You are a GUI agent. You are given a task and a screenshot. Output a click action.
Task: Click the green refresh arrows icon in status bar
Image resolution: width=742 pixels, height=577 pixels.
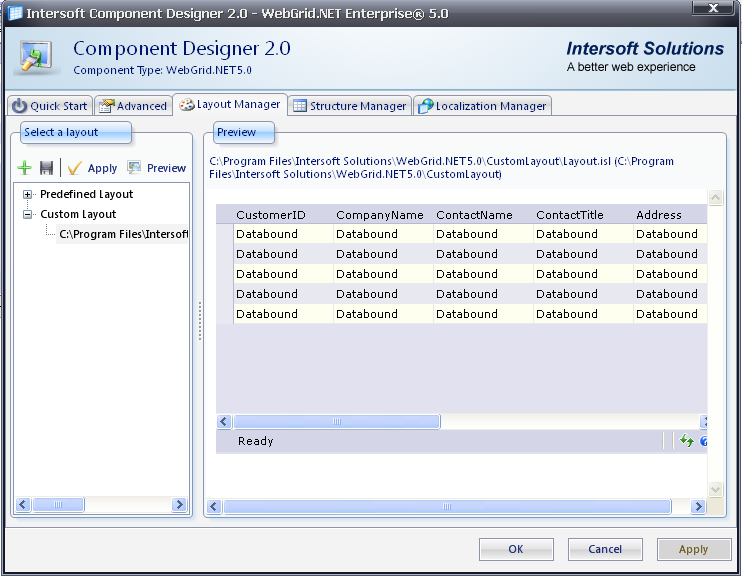click(x=687, y=441)
